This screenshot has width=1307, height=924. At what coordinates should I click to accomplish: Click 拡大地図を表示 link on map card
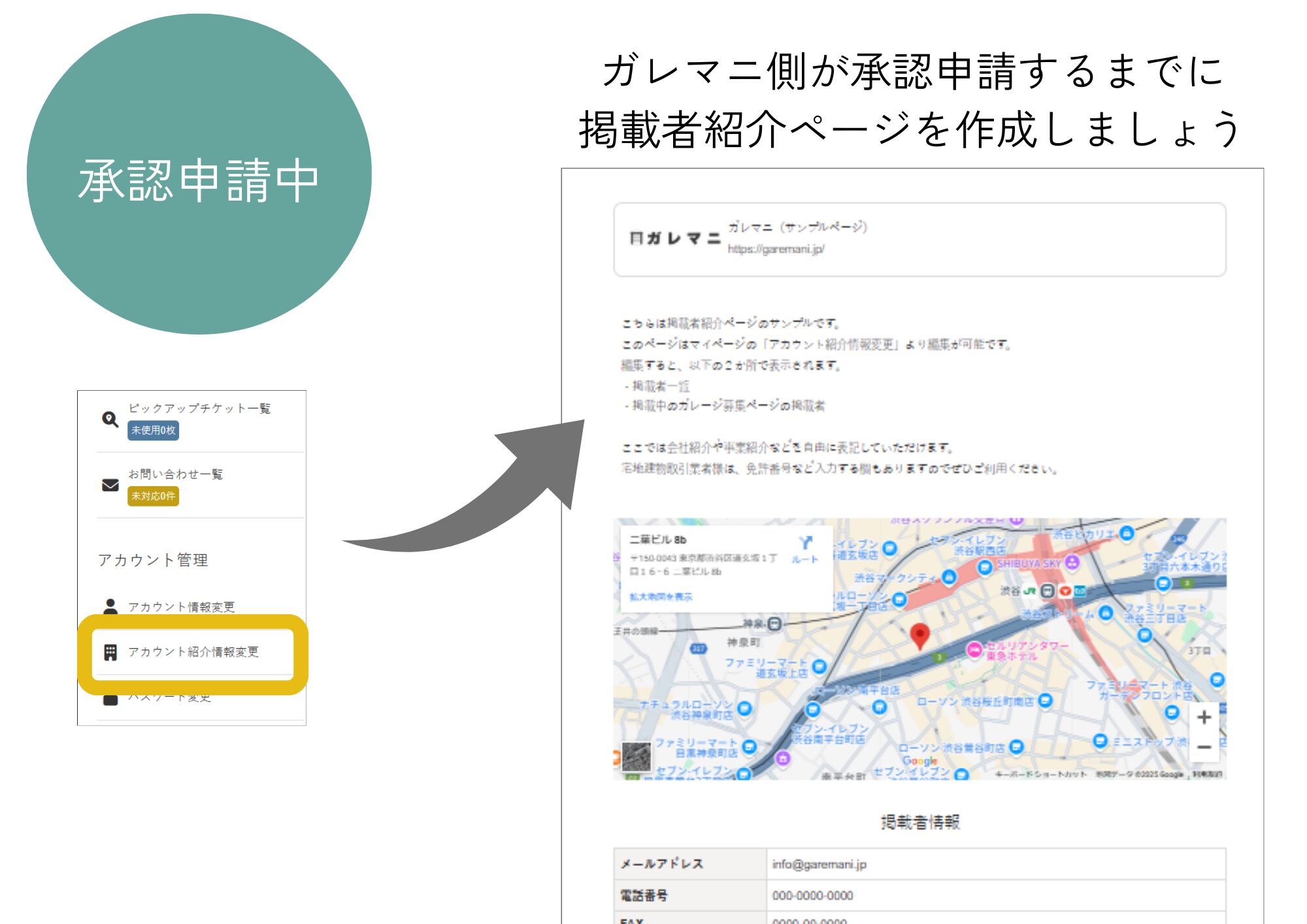[x=660, y=597]
